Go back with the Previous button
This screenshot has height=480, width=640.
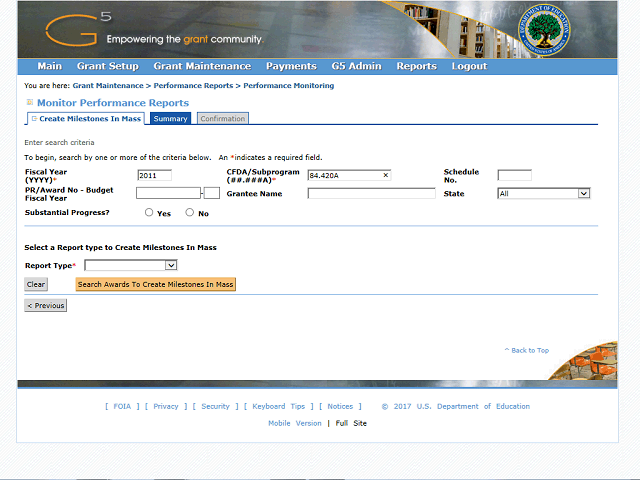tap(46, 305)
